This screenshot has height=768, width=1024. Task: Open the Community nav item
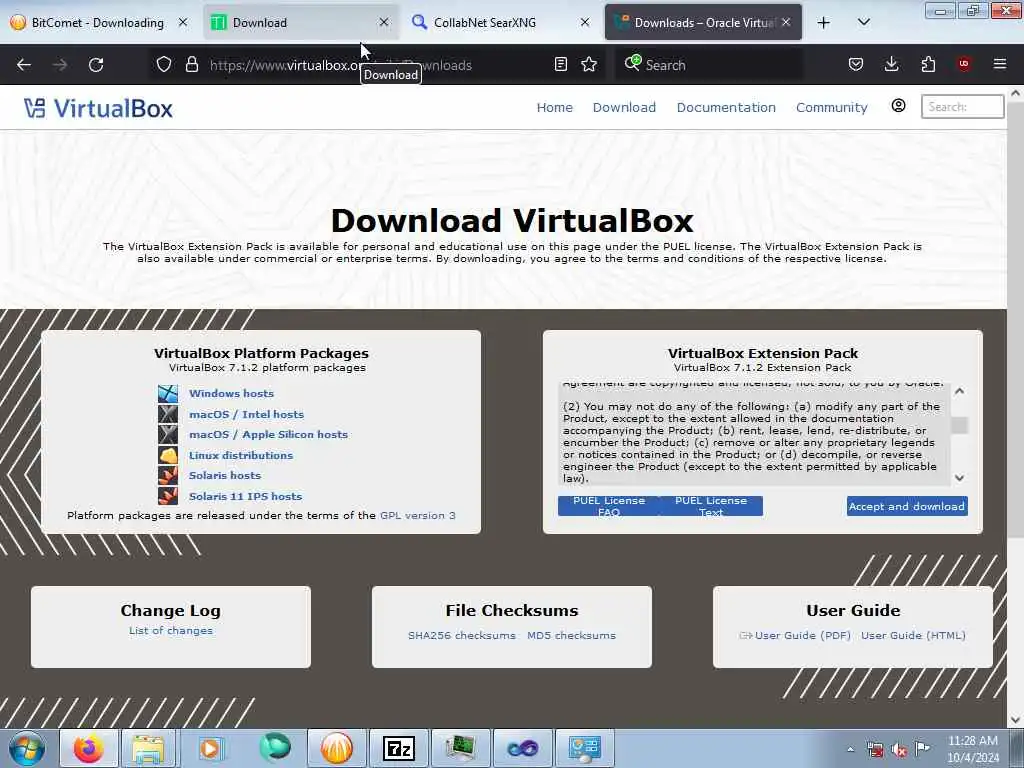pyautogui.click(x=831, y=107)
